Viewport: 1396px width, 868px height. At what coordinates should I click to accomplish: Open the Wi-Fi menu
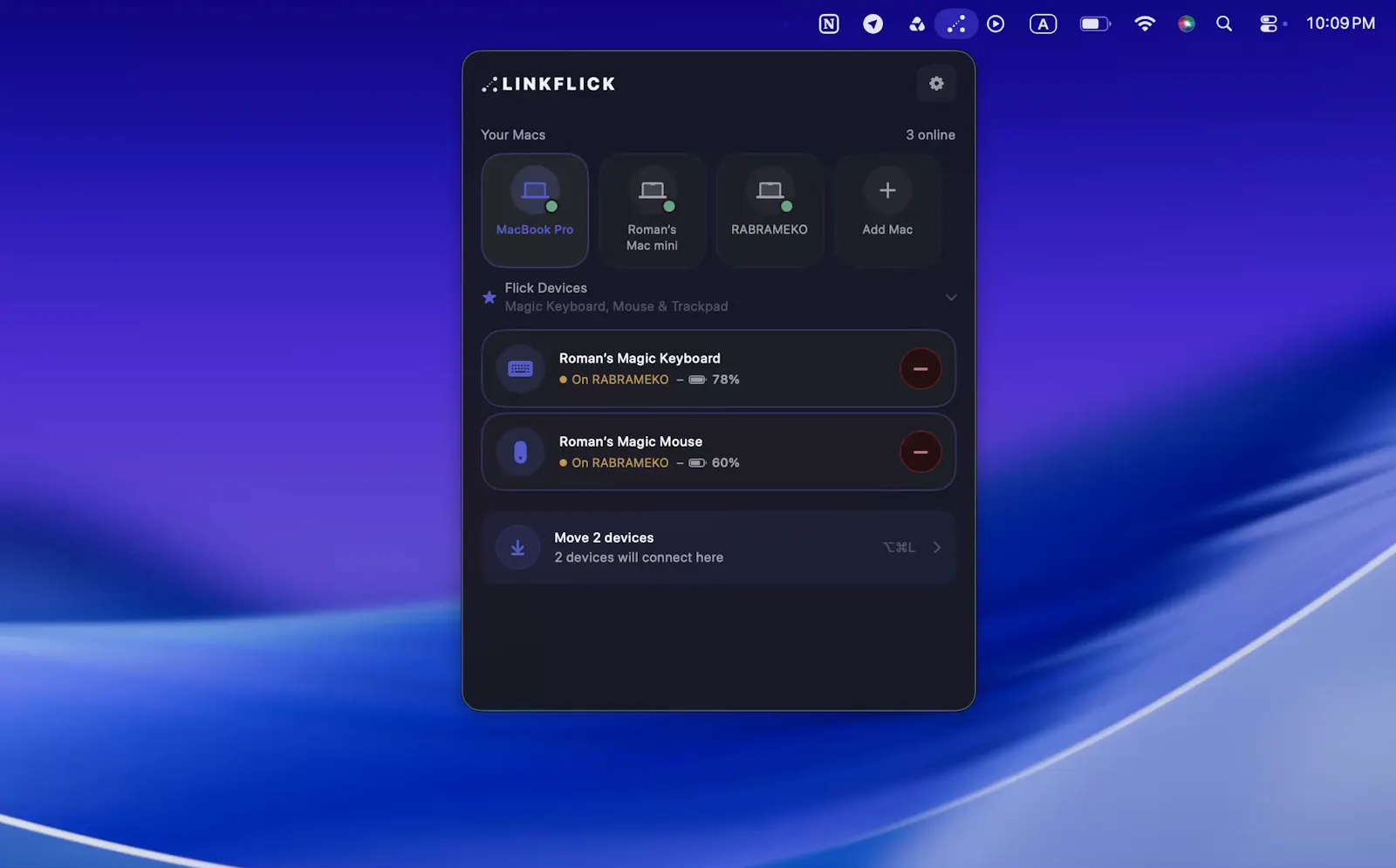1145,24
